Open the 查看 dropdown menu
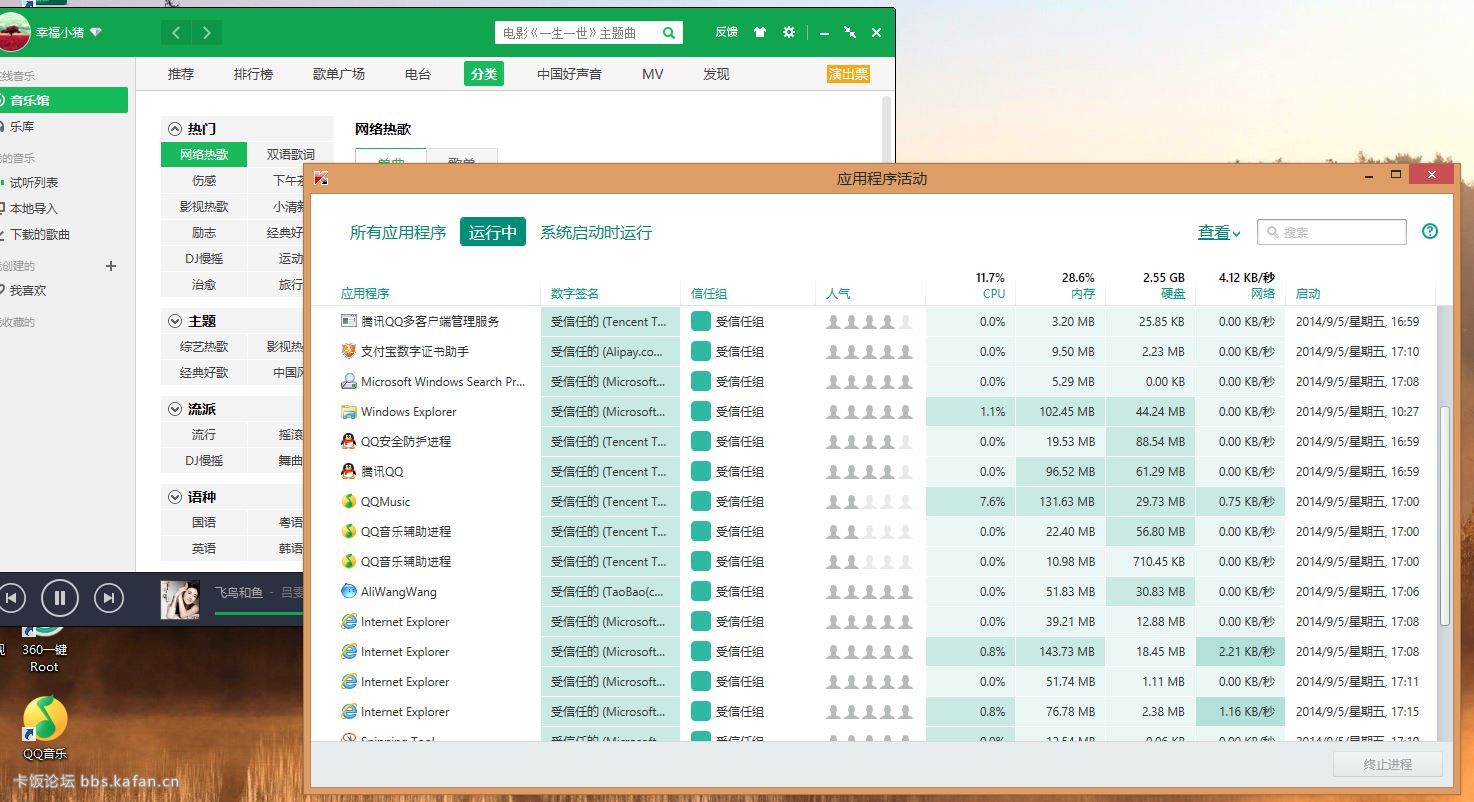Image resolution: width=1474 pixels, height=802 pixels. [x=1219, y=232]
